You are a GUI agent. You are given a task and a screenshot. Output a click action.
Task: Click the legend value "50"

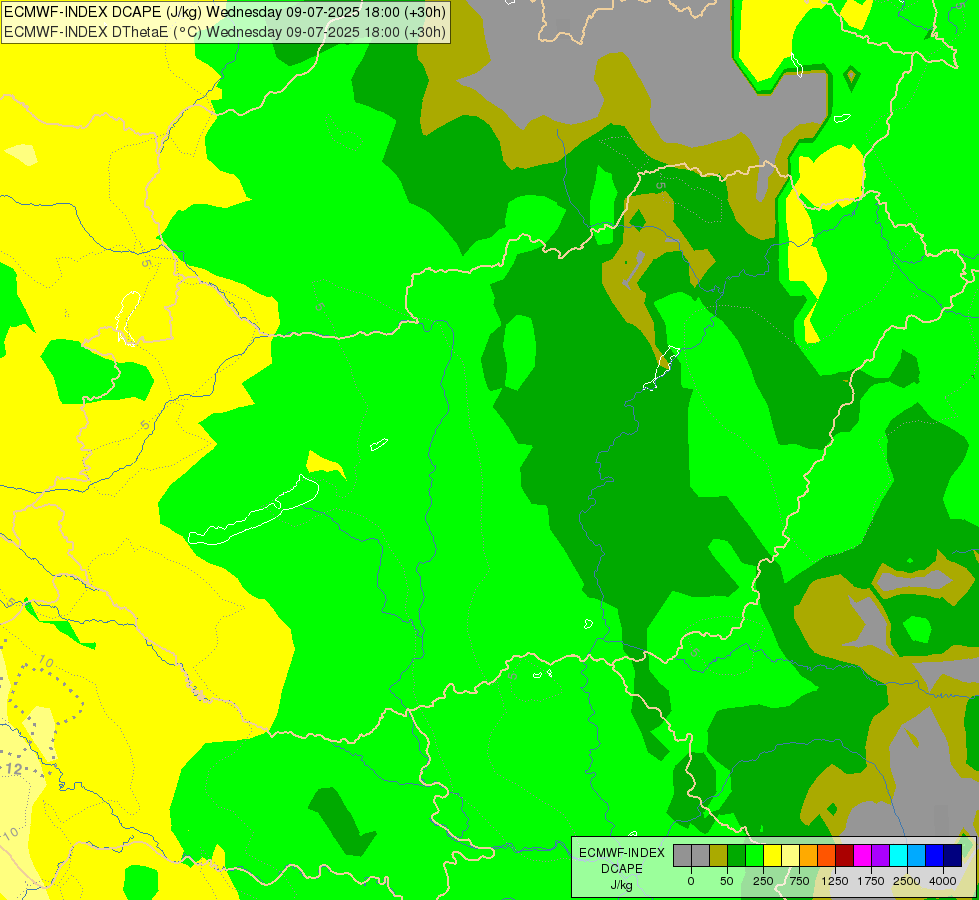[x=727, y=881]
